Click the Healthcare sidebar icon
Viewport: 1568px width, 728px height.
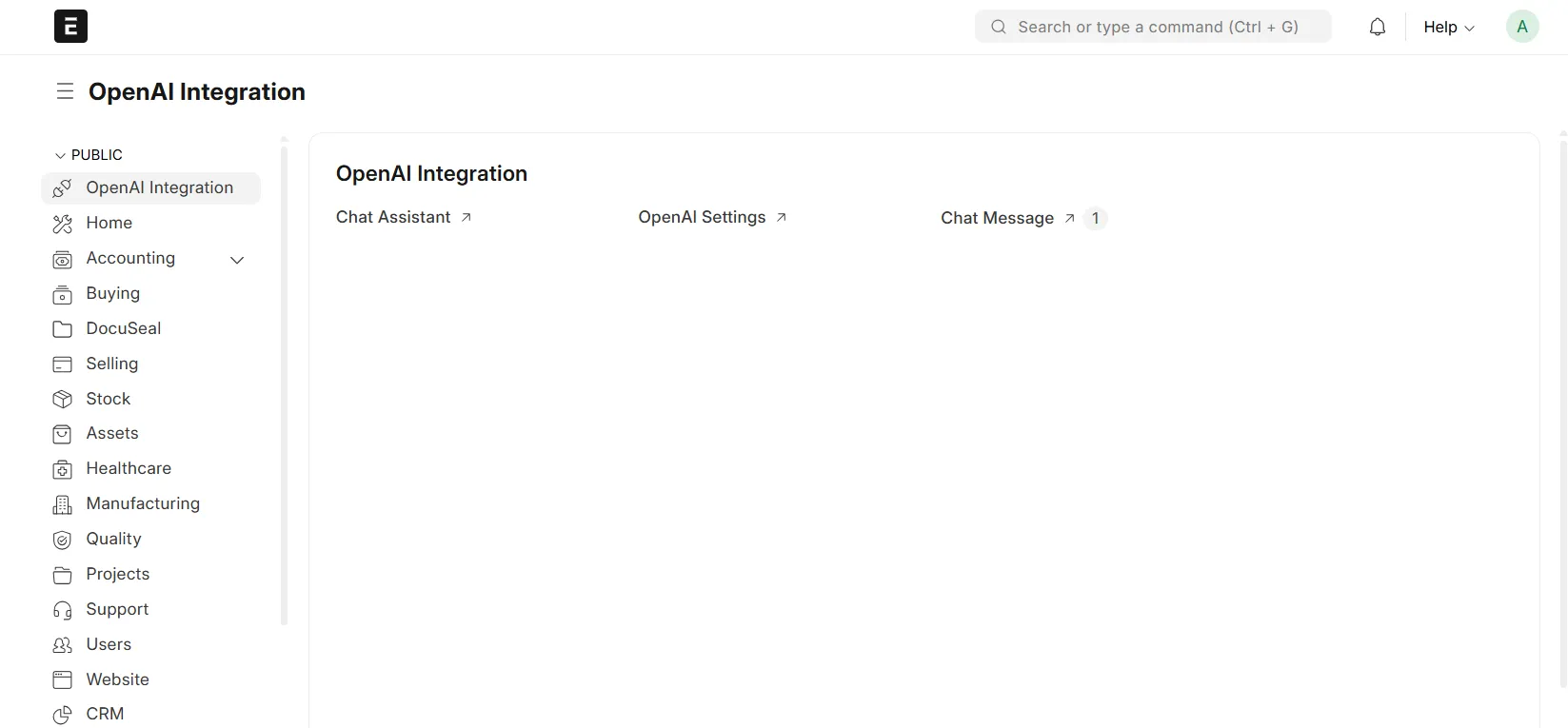tap(62, 469)
